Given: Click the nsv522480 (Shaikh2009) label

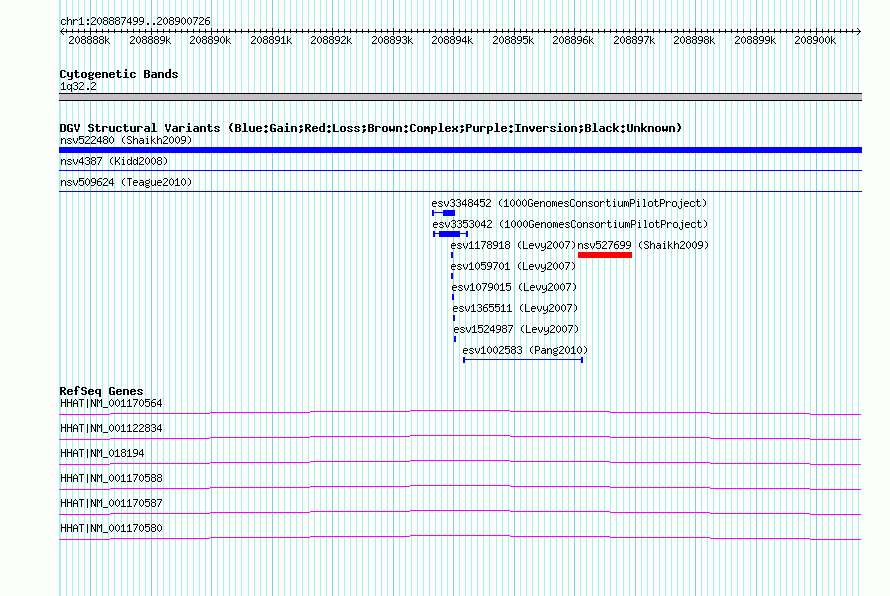Looking at the screenshot, I should (x=126, y=140).
